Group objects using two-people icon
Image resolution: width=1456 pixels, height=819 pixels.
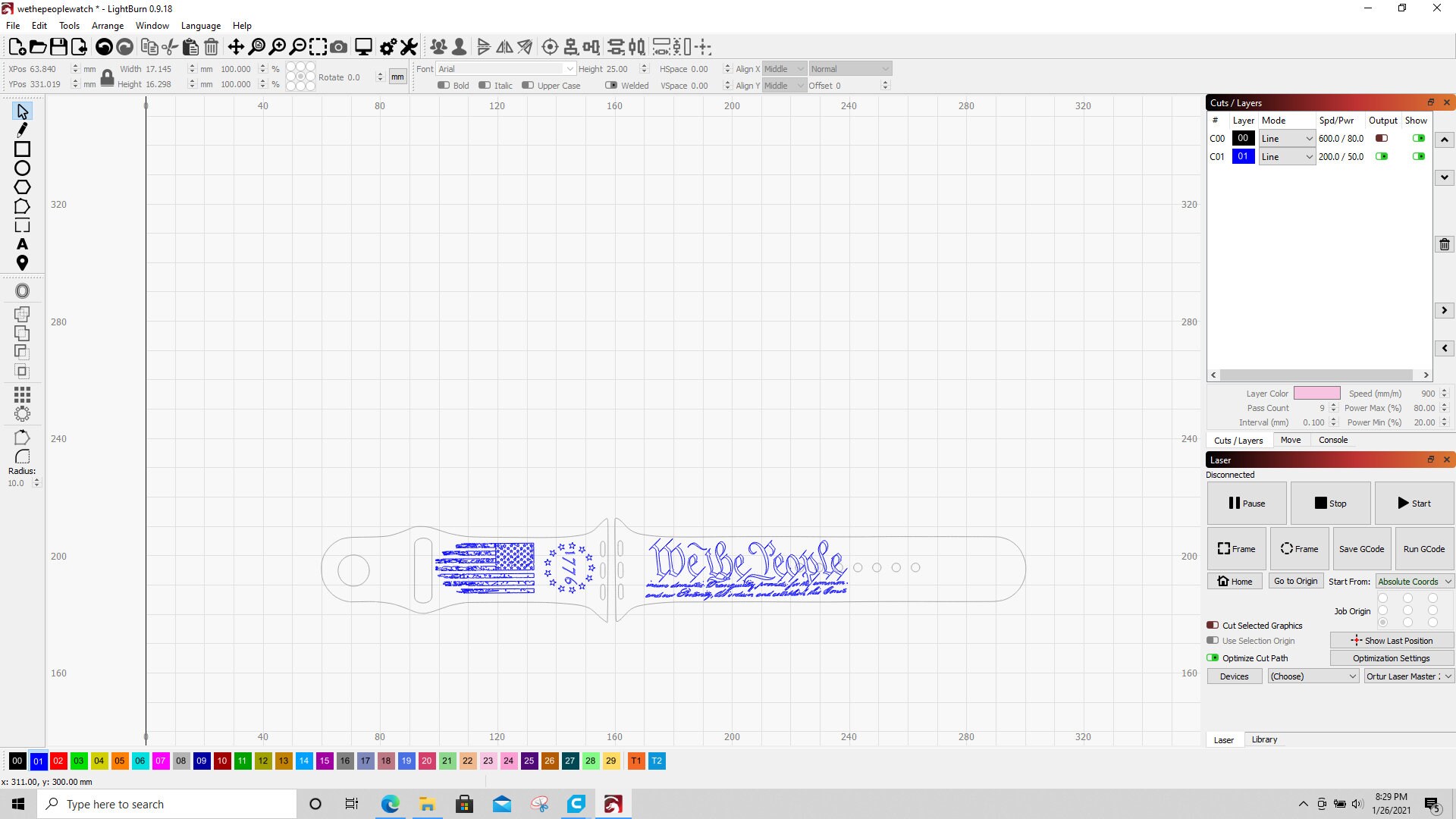(438, 47)
